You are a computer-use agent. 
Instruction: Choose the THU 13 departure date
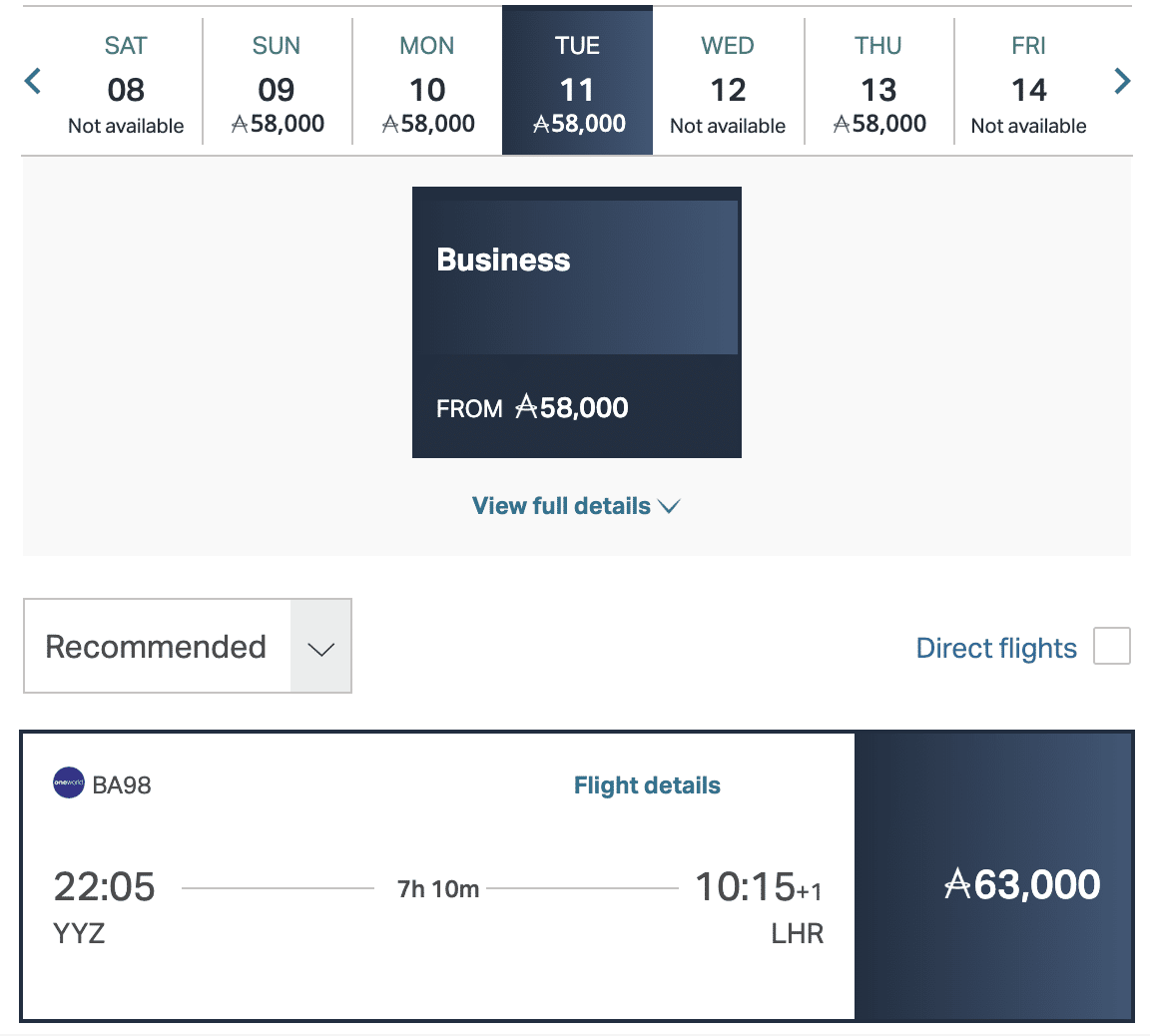tap(878, 81)
